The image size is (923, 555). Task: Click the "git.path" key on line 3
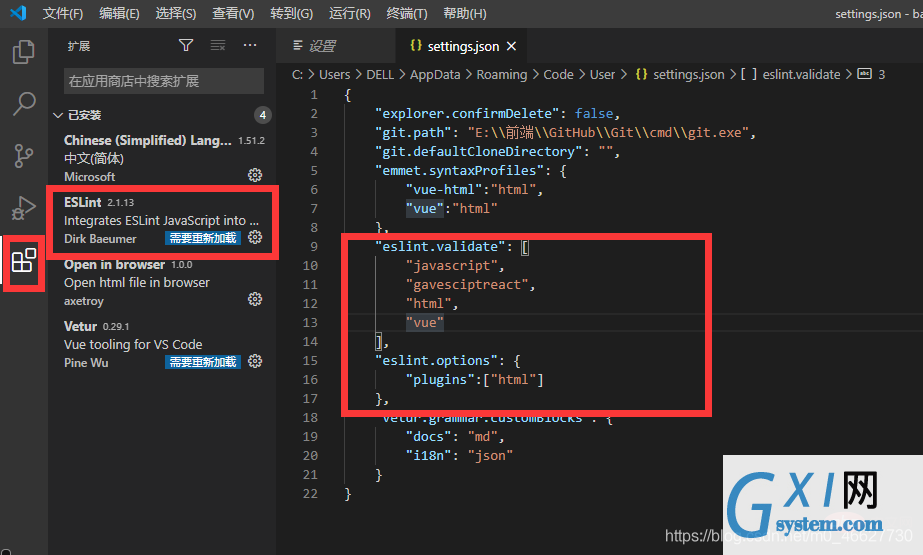pyautogui.click(x=413, y=132)
